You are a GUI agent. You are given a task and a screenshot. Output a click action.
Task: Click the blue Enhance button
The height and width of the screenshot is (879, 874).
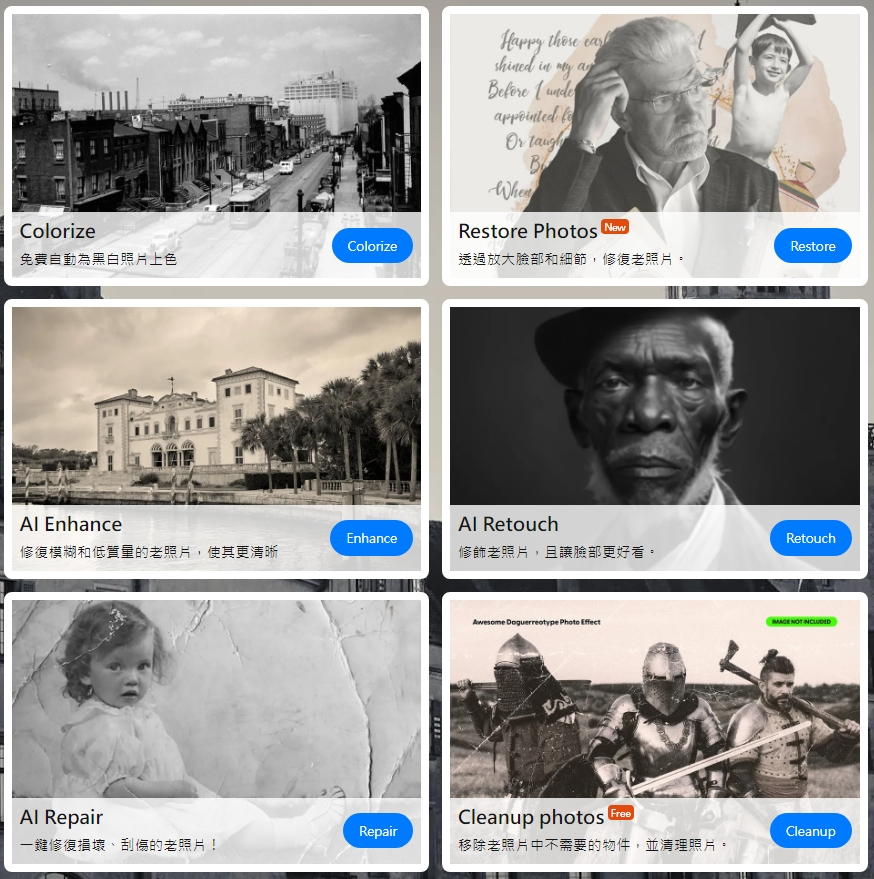point(371,538)
